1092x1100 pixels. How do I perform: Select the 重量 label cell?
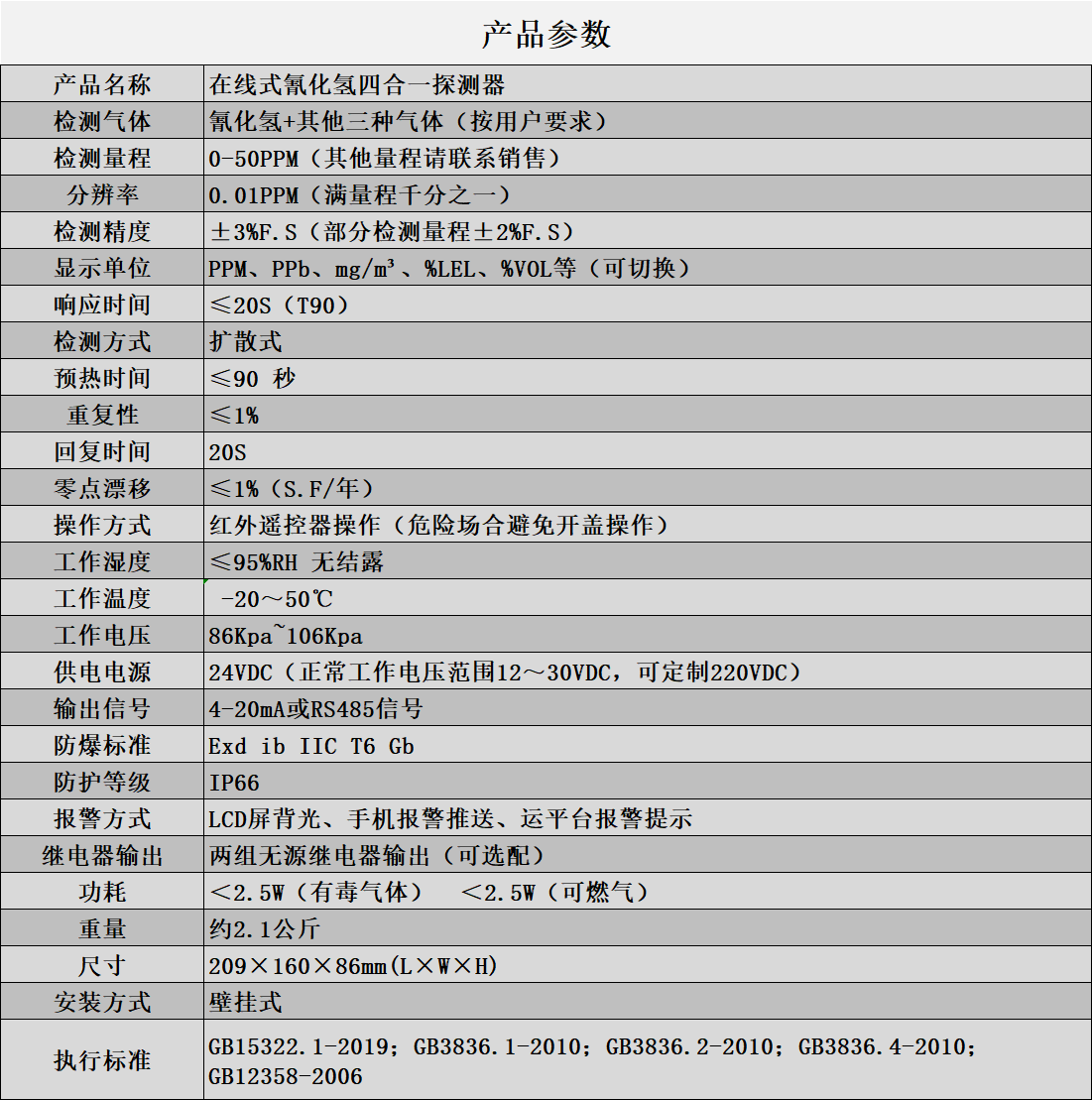coord(102,927)
